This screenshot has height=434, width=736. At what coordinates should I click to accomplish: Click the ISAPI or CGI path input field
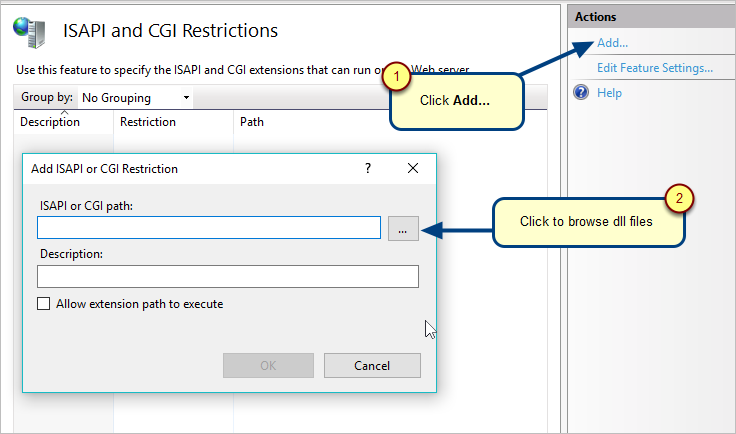click(209, 228)
